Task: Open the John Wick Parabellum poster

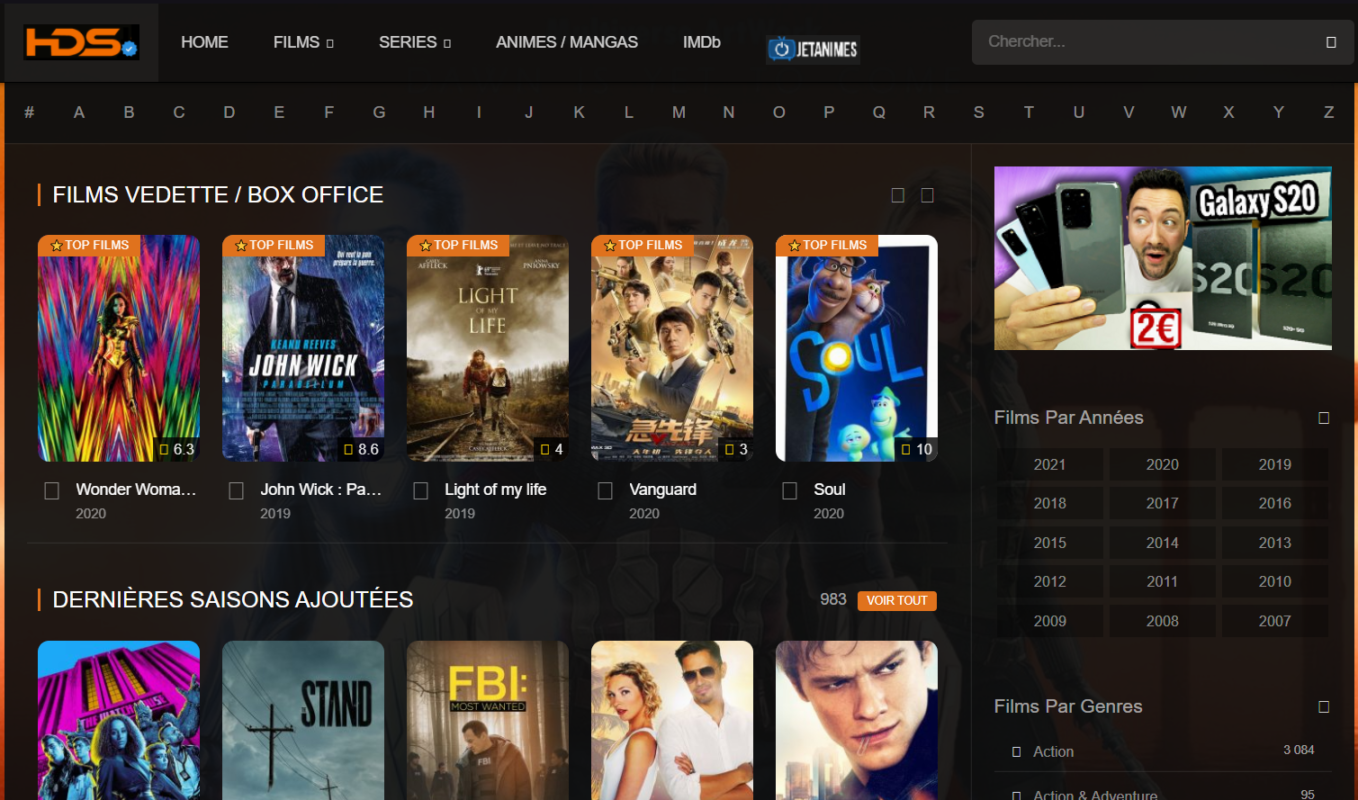Action: (x=303, y=348)
